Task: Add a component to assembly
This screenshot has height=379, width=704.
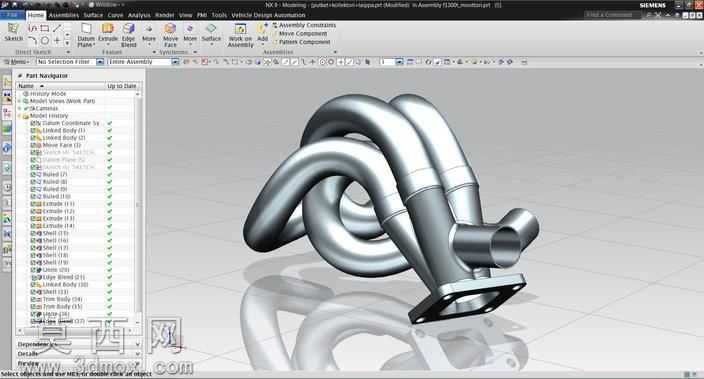Action: coord(262,33)
